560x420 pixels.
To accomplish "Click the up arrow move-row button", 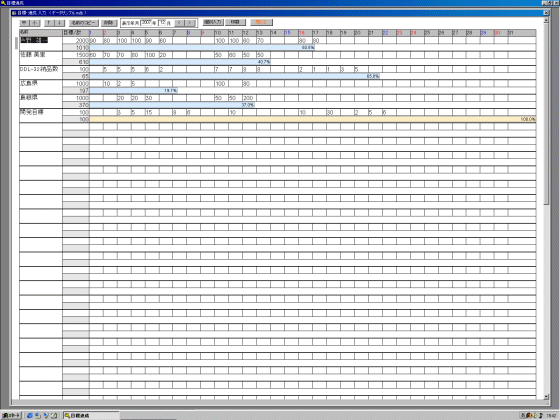I will click(49, 23).
